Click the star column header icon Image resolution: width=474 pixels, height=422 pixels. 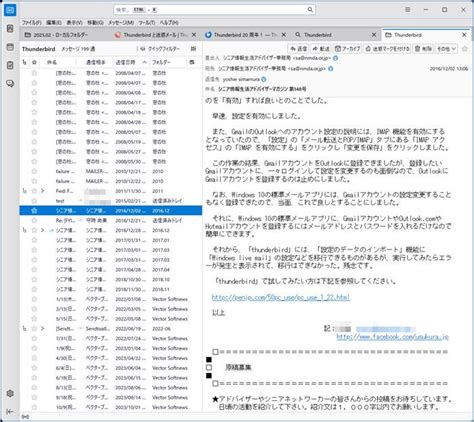34,62
